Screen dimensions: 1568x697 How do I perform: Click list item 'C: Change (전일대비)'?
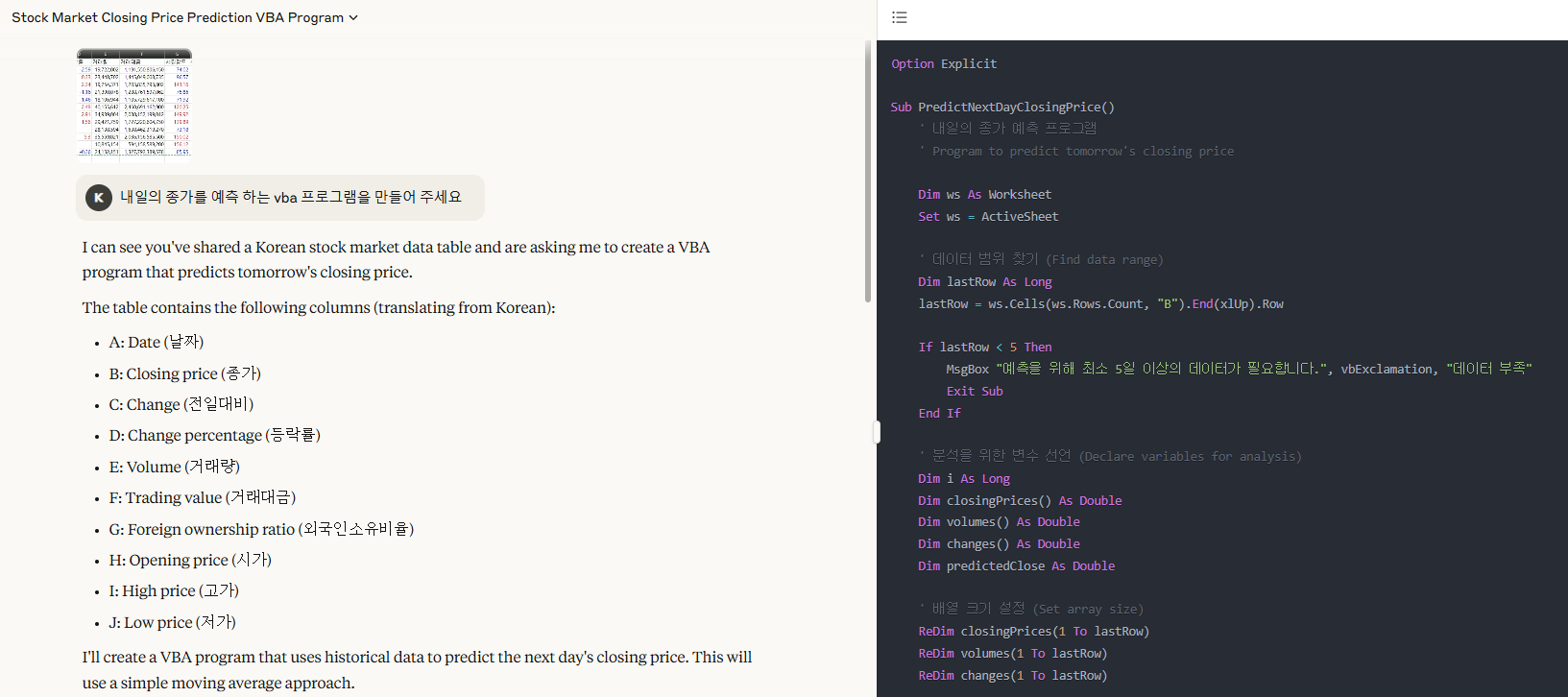pos(181,404)
